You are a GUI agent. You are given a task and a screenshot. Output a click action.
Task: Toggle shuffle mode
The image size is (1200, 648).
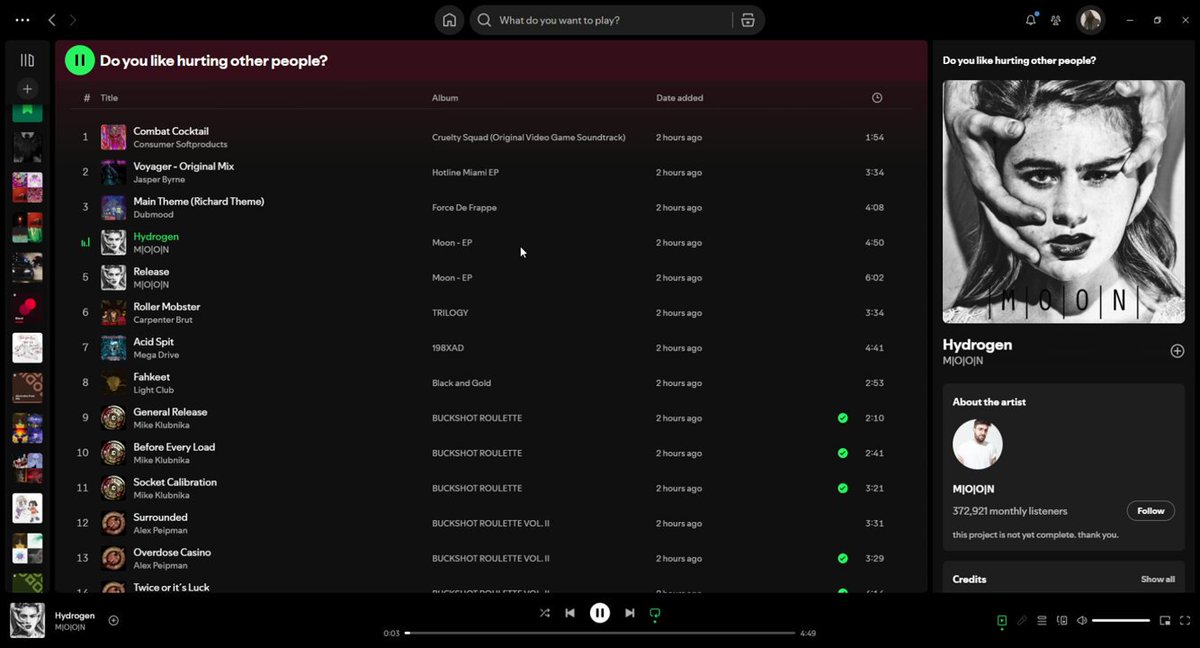tap(544, 613)
